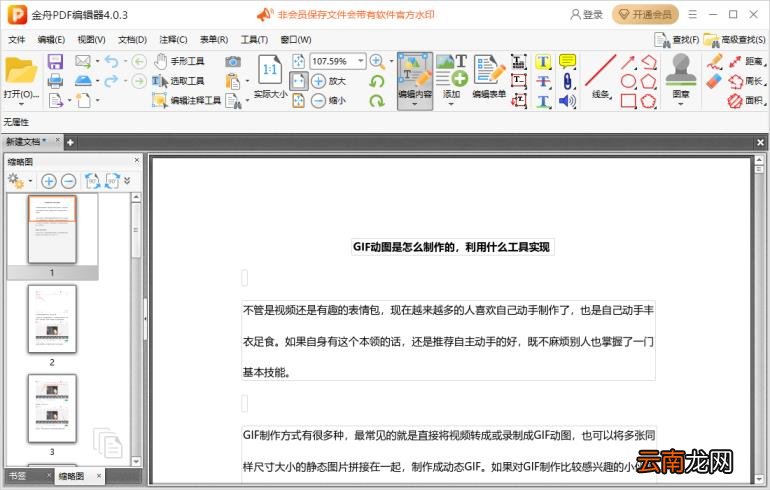Select the strikethrough text tool
This screenshot has height=490, width=770.
[x=543, y=82]
